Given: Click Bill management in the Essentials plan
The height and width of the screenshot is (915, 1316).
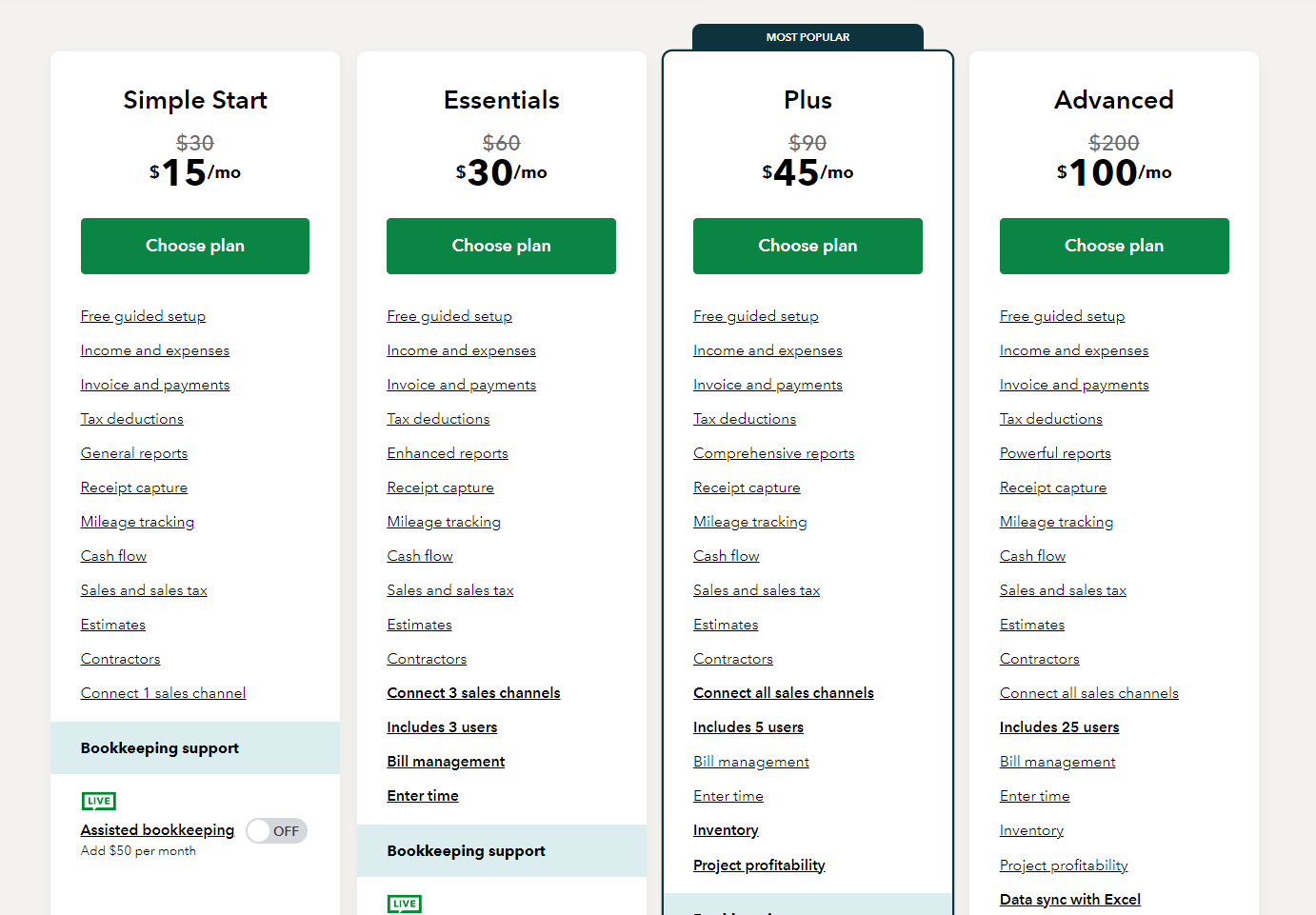Looking at the screenshot, I should [x=446, y=762].
